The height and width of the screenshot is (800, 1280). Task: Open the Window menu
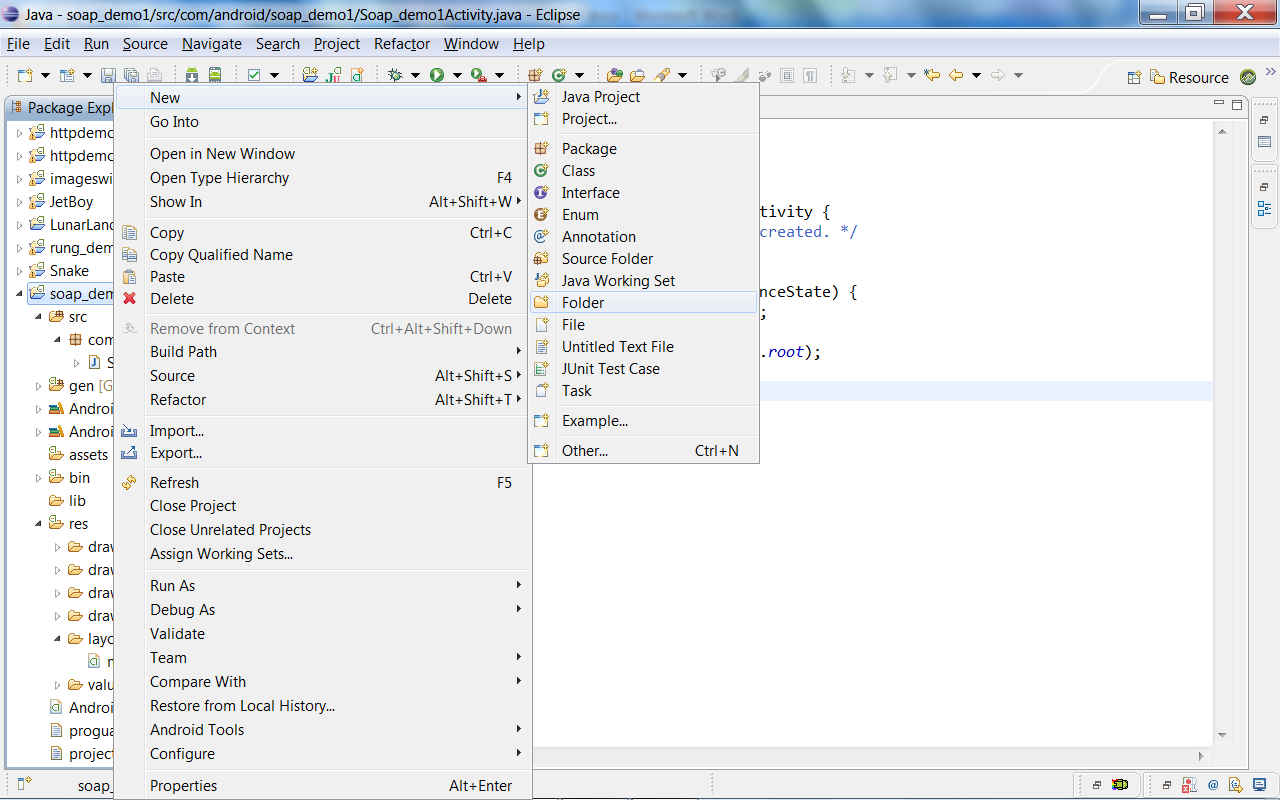point(471,44)
